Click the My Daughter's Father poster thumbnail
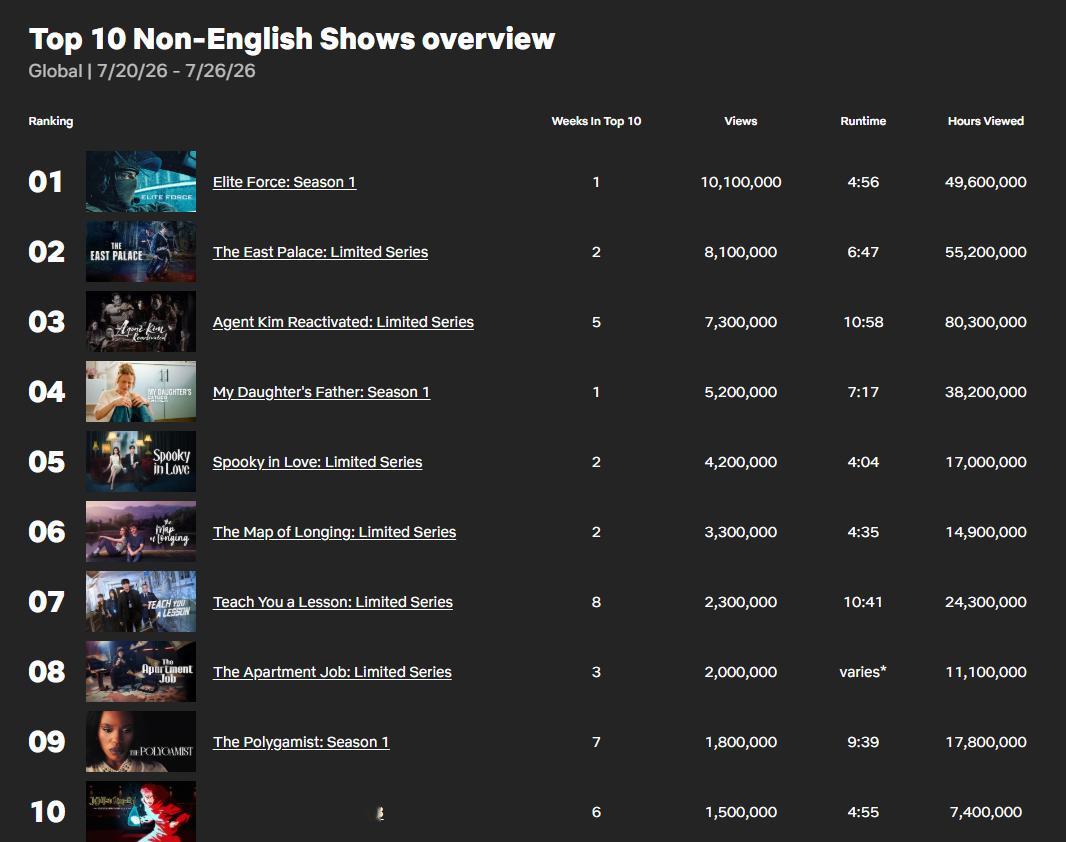 pyautogui.click(x=141, y=391)
